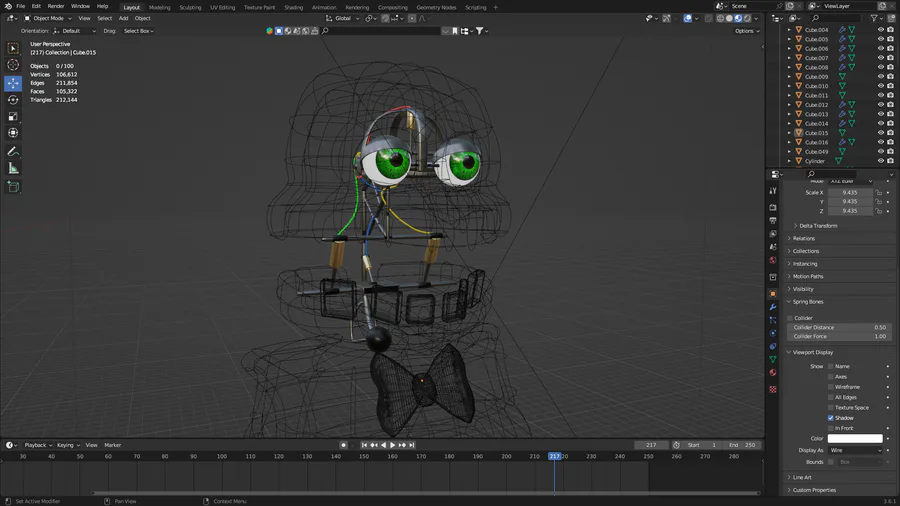Viewport: 900px width, 506px height.
Task: Open the viewport Add menu
Action: point(123,18)
